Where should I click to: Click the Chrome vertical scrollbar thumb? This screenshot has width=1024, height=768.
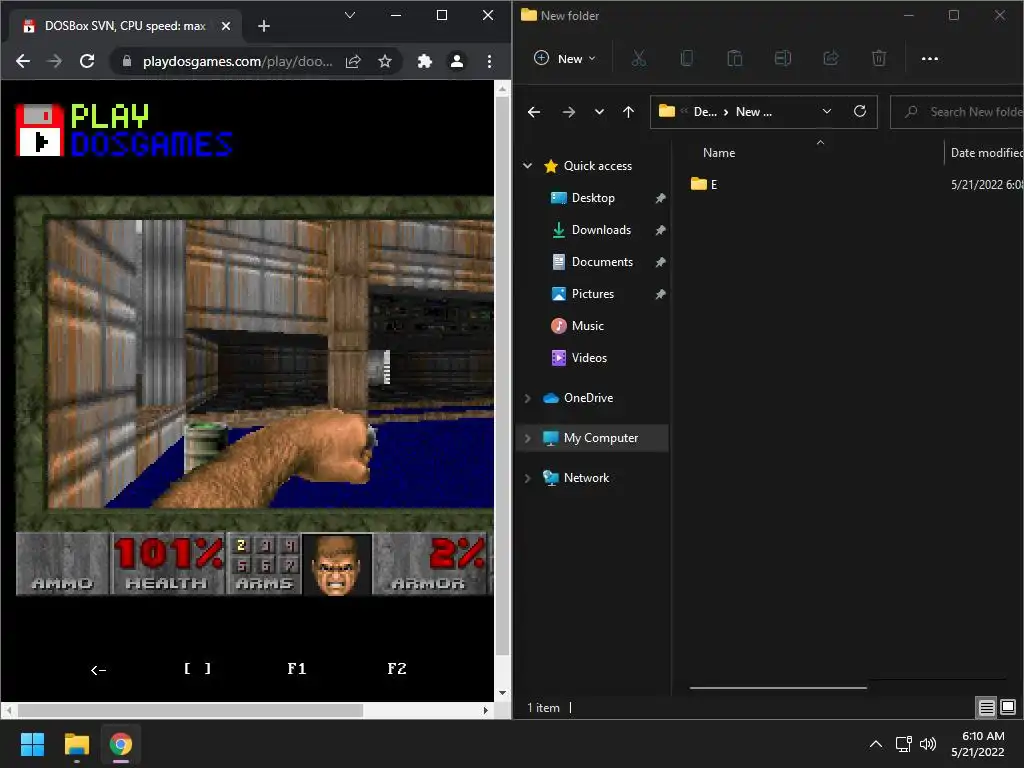[502, 377]
